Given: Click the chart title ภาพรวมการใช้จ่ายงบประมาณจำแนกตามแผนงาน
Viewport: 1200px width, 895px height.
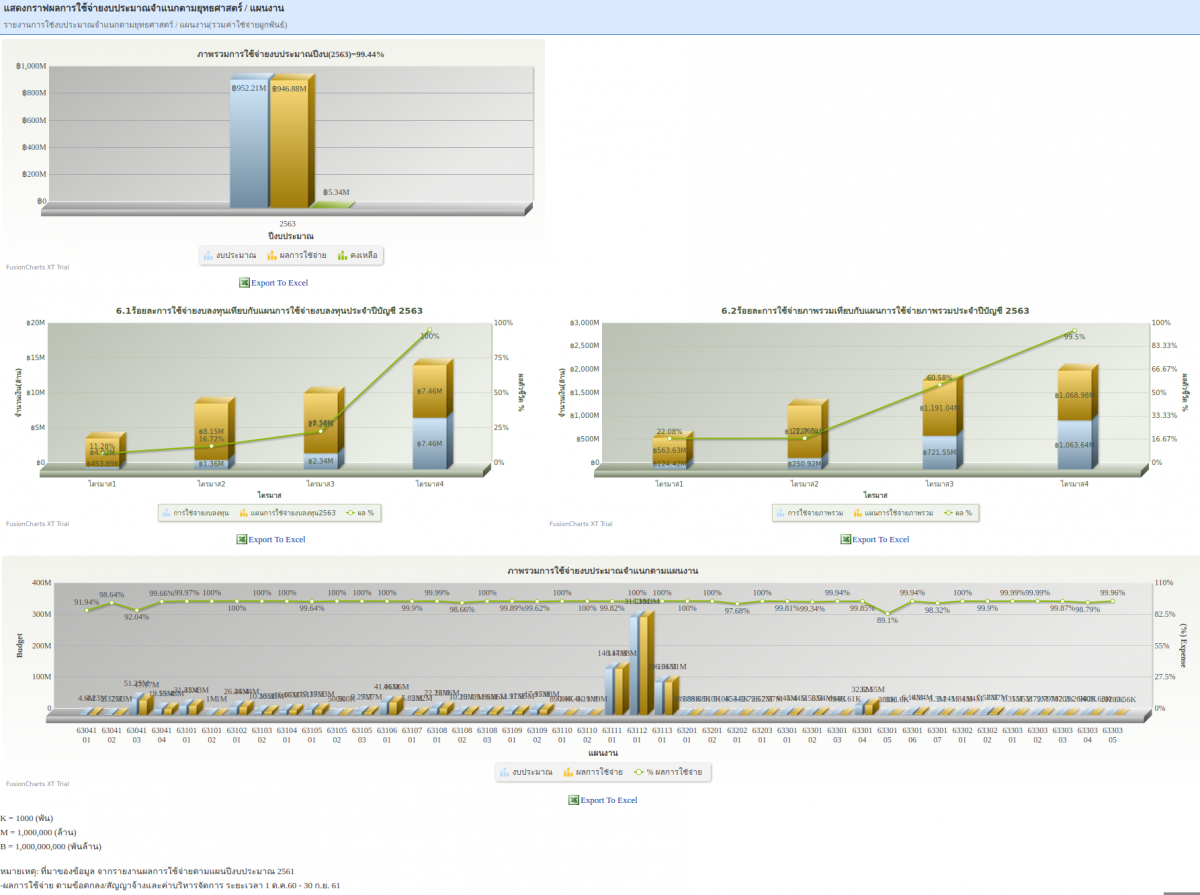Looking at the screenshot, I should [x=602, y=570].
